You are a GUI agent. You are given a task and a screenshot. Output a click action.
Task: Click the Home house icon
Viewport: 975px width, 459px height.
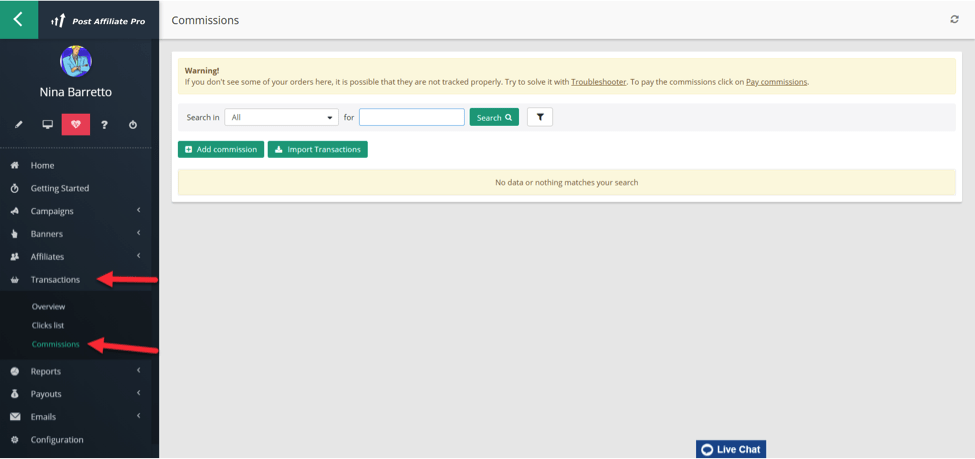tap(15, 165)
